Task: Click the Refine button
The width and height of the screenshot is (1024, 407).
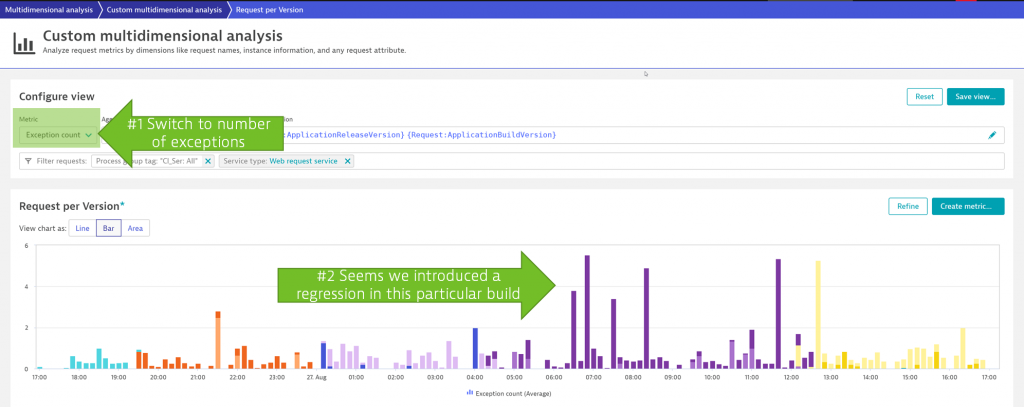Action: [908, 206]
